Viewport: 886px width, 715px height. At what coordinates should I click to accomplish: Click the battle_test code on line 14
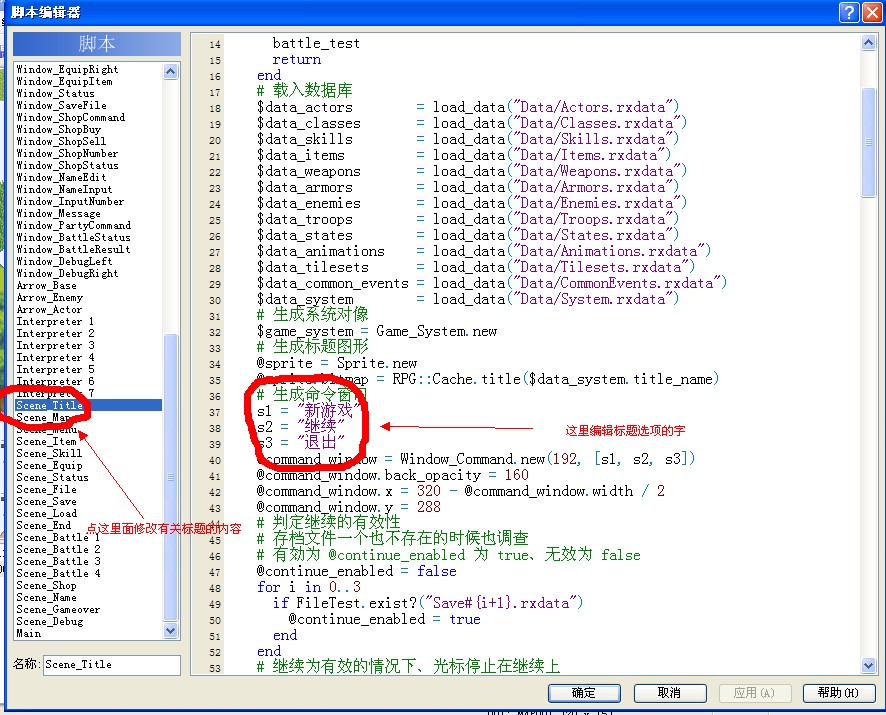click(316, 44)
